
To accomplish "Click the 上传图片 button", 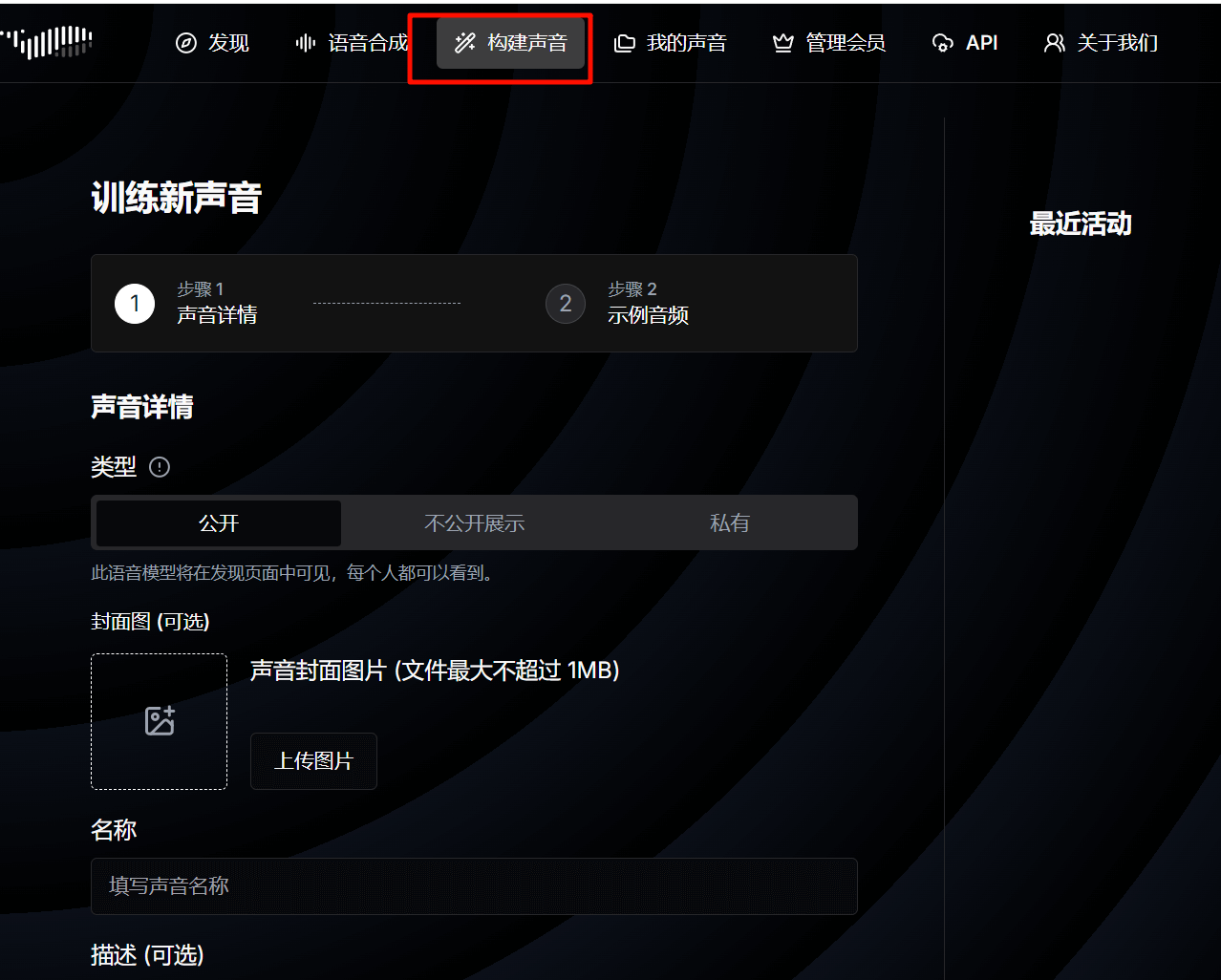I will pos(313,761).
